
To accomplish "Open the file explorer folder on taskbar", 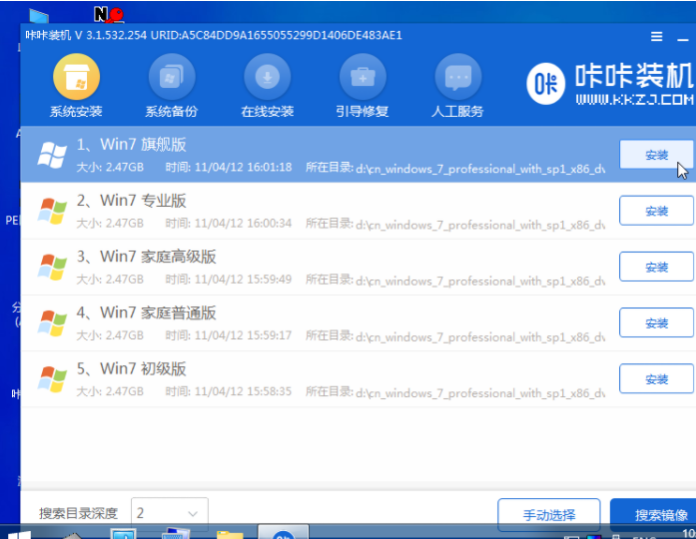I will (229, 534).
